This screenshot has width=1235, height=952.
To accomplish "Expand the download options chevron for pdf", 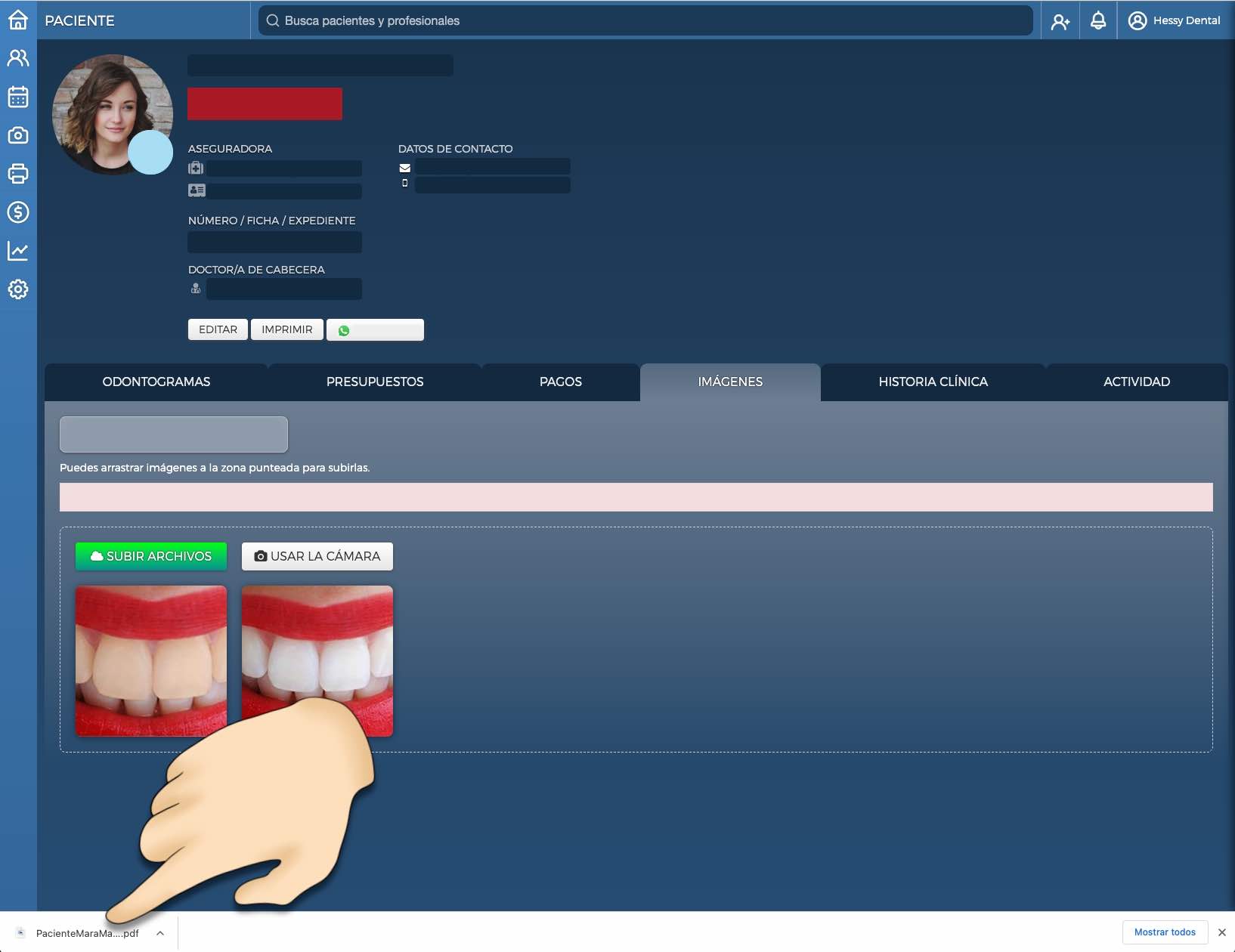I will (x=160, y=933).
